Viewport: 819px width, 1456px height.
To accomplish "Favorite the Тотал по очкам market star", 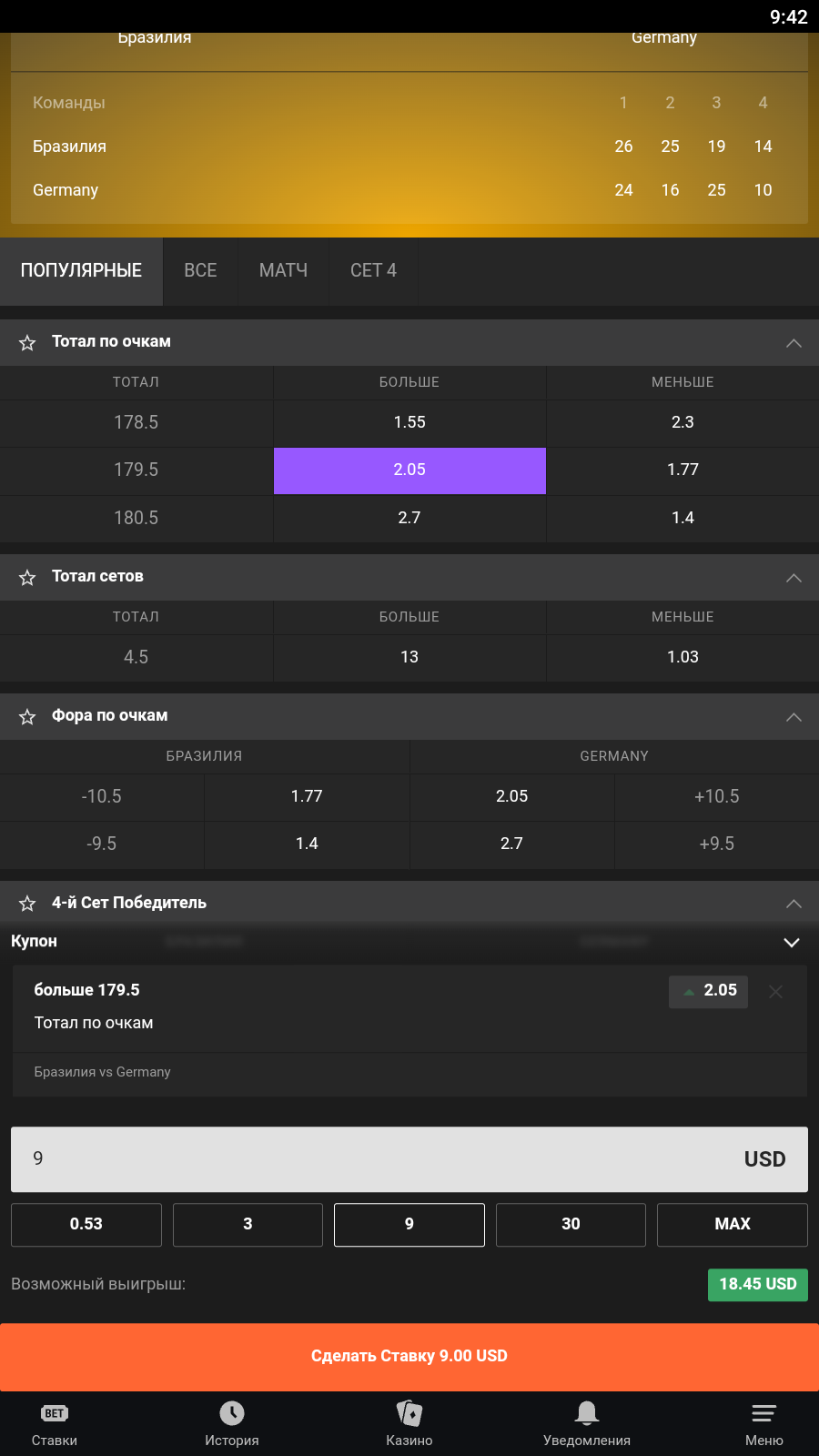I will point(27,343).
